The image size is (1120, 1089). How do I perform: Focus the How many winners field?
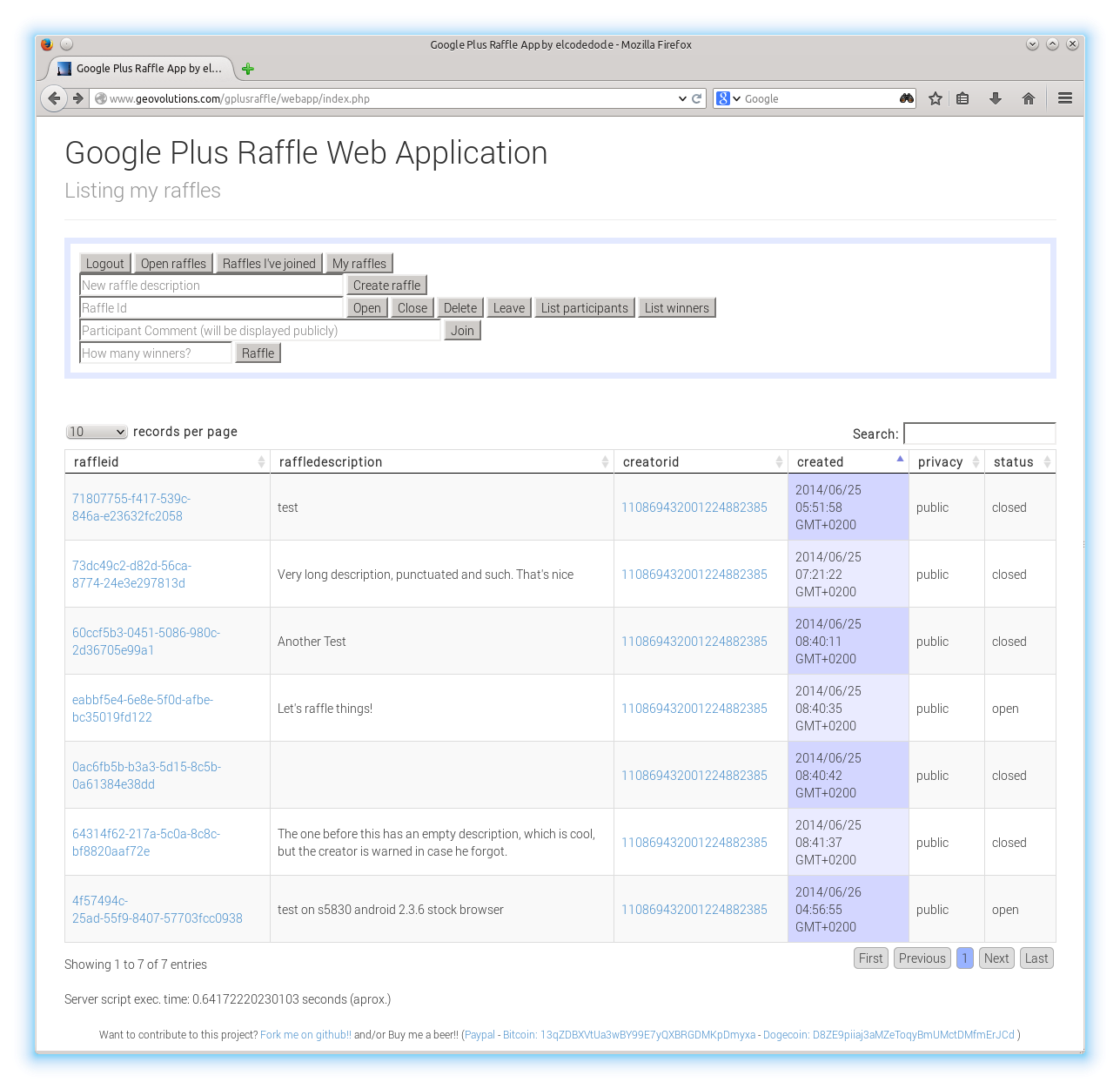(156, 353)
